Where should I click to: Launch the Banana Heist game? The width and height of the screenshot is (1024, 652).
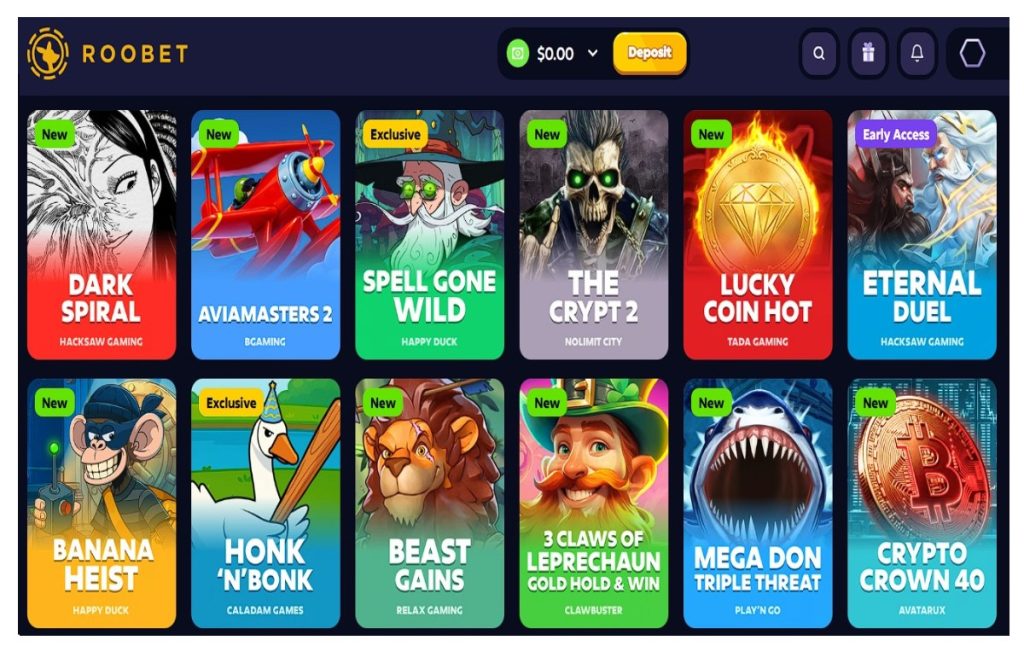coord(101,503)
